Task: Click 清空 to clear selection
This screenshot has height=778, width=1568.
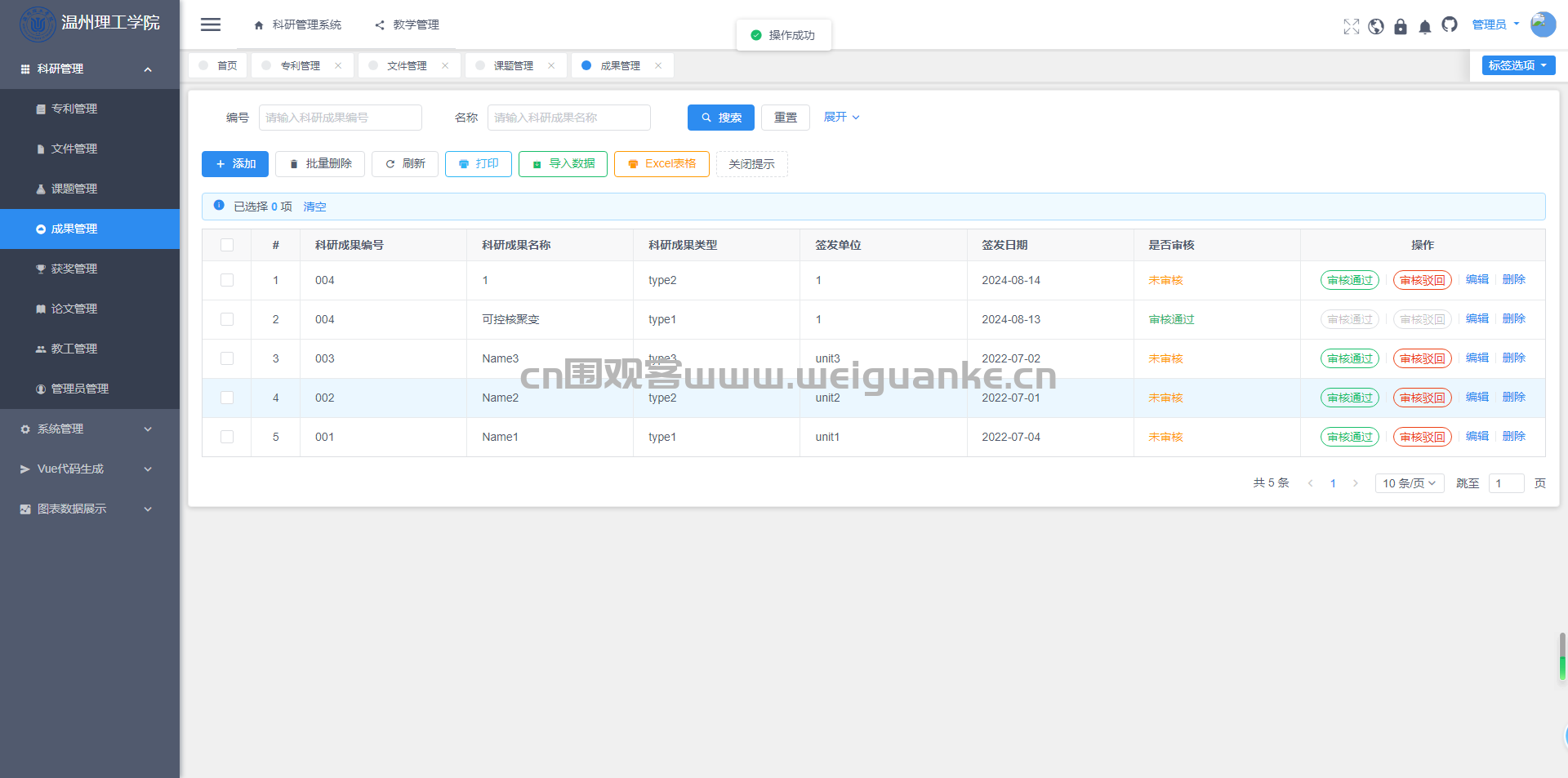Action: coord(314,207)
